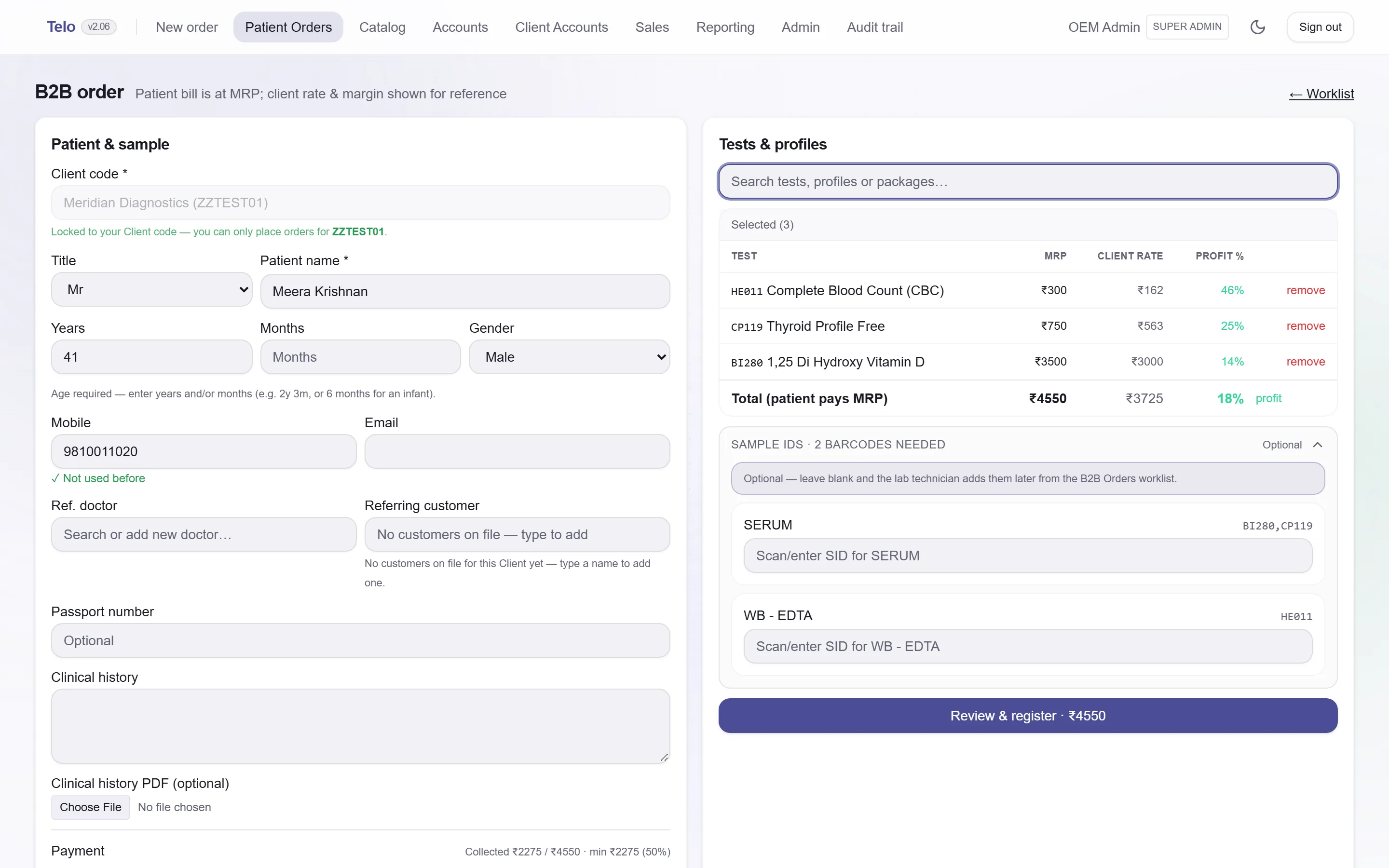Click the 18% total profit value
Viewport: 1389px width, 868px height.
[x=1230, y=398]
